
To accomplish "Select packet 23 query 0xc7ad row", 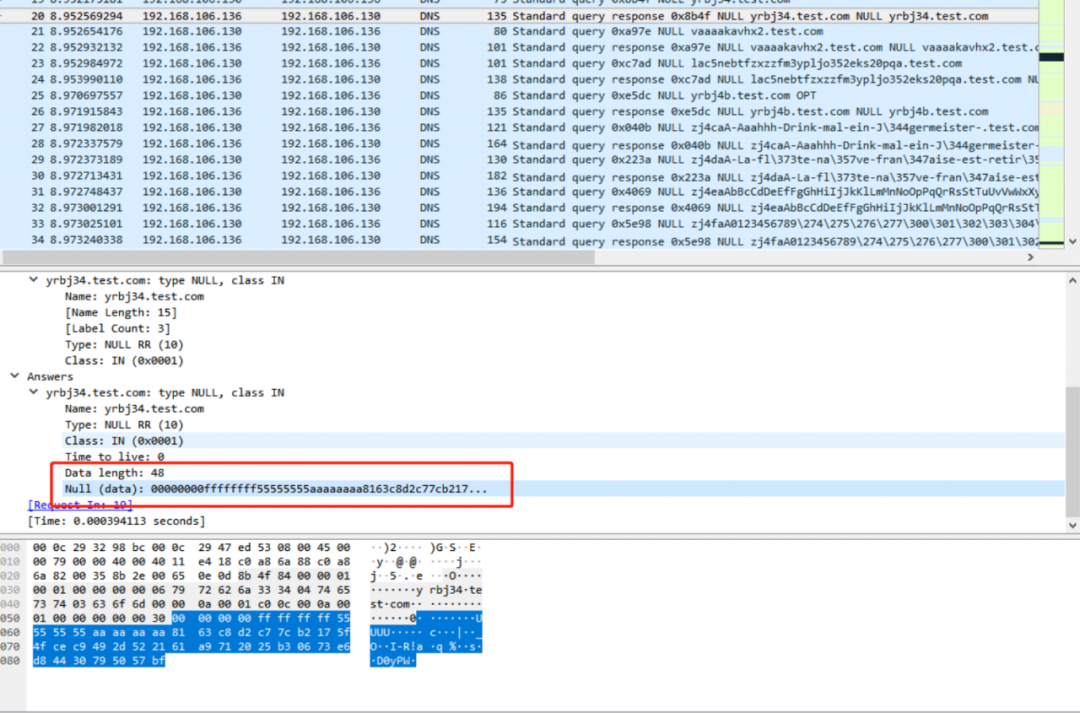I will (x=519, y=63).
